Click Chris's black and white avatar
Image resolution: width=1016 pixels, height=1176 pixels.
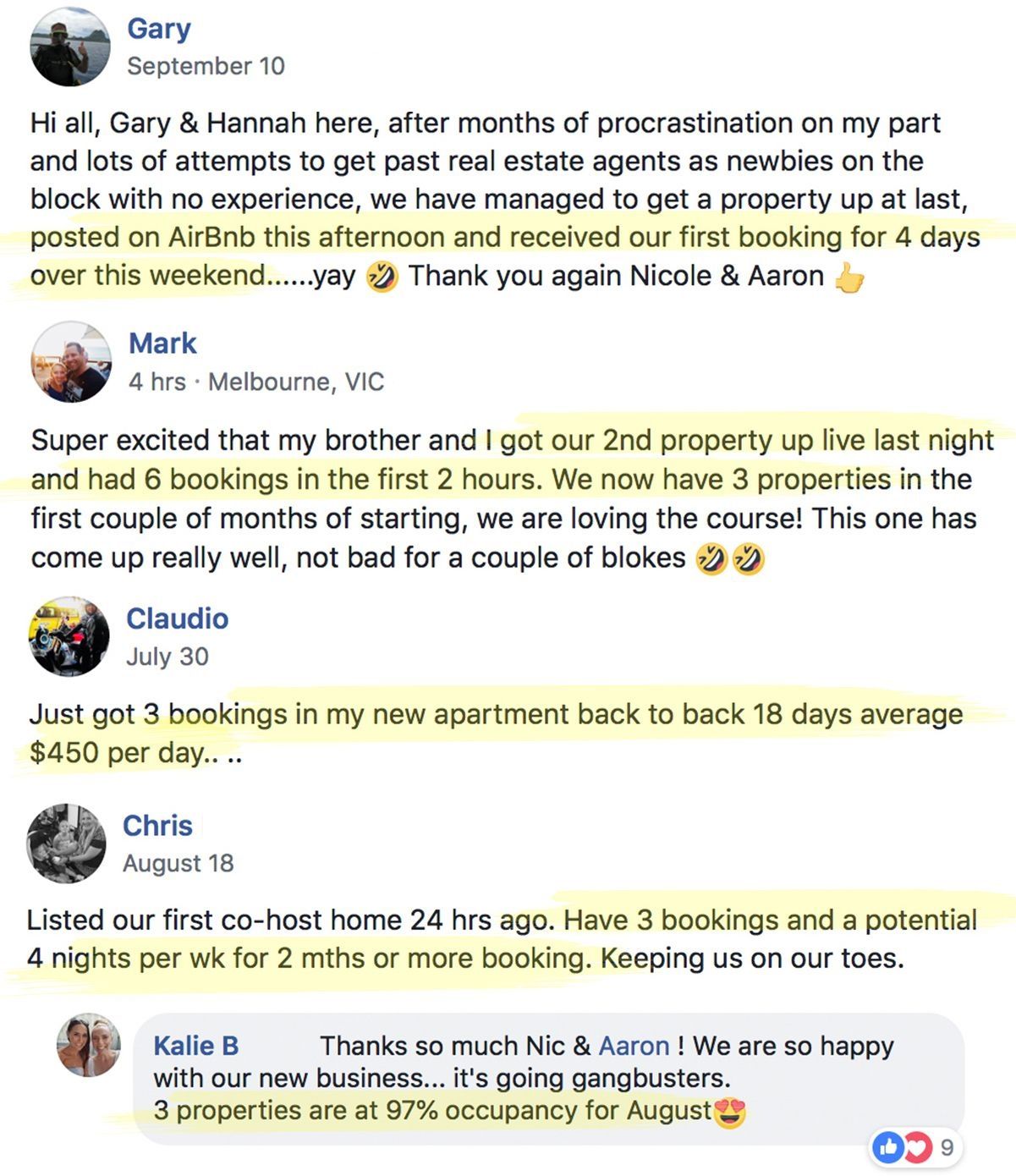point(66,844)
